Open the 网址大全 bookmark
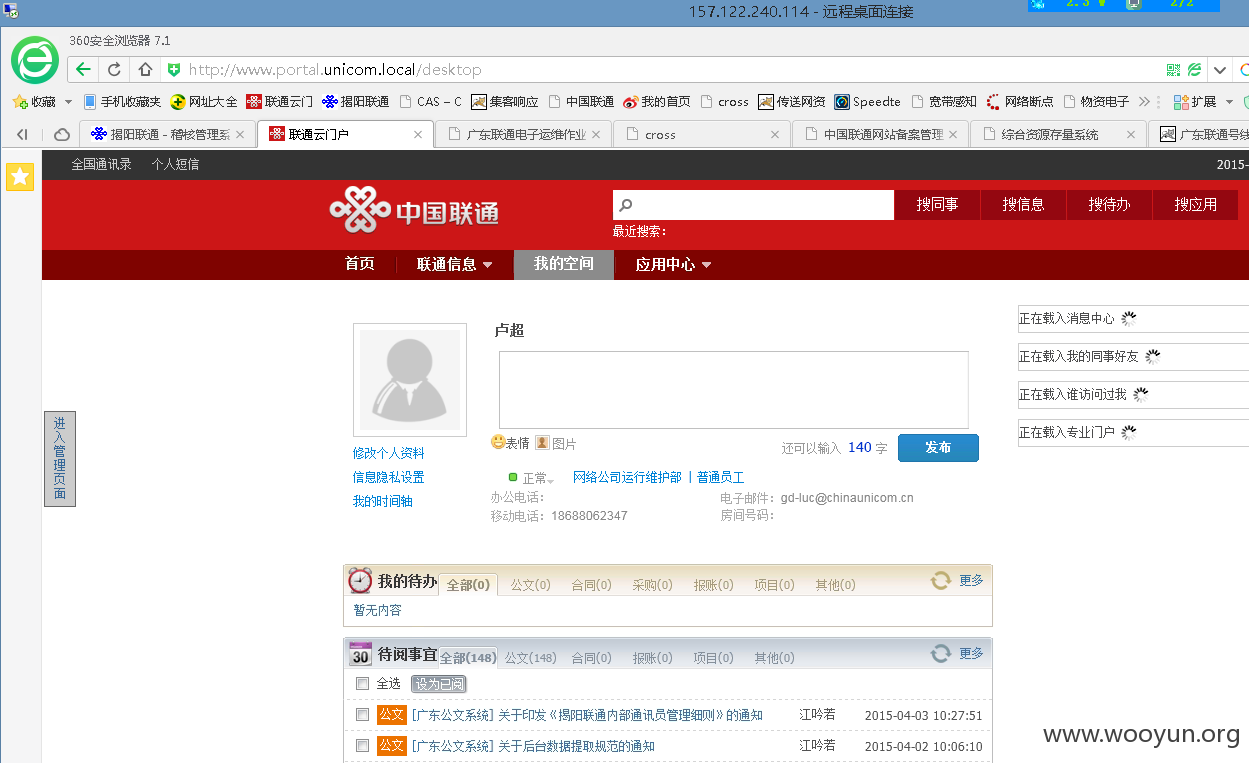This screenshot has width=1249, height=763. click(x=204, y=102)
